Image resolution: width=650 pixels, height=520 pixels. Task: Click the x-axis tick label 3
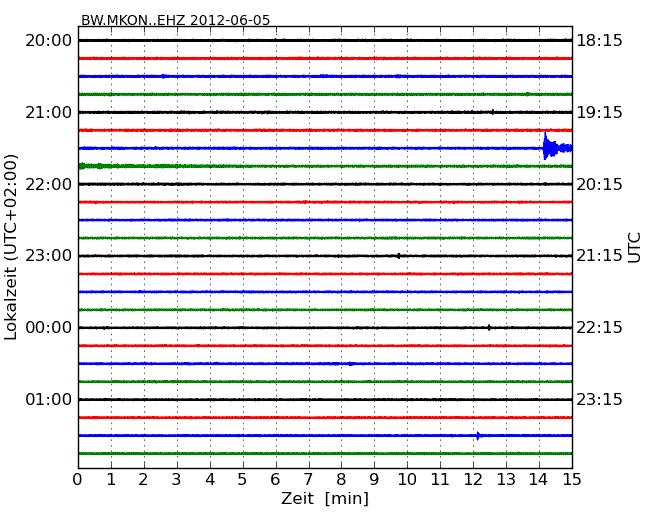(177, 479)
